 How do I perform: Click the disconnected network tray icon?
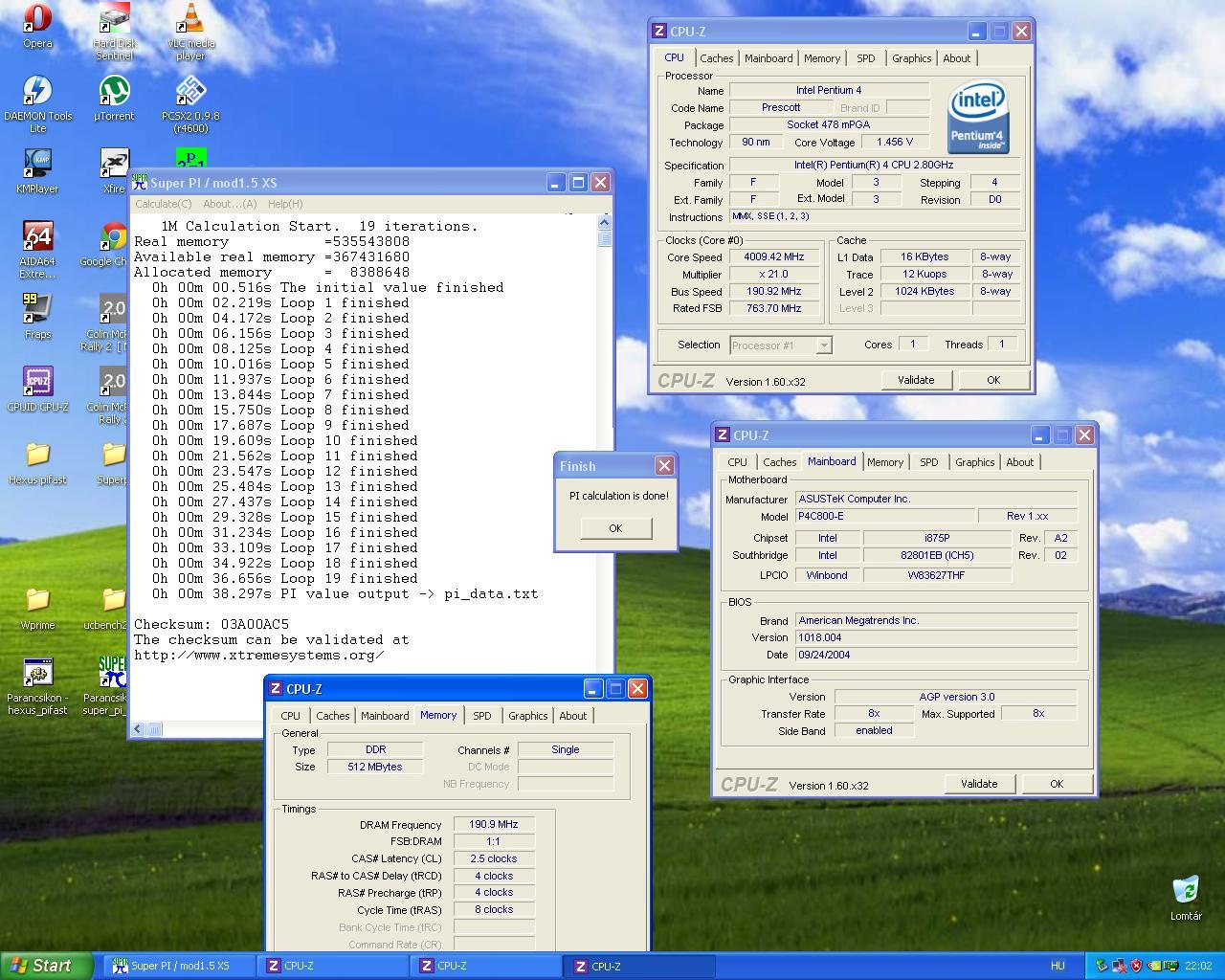pos(1119,966)
